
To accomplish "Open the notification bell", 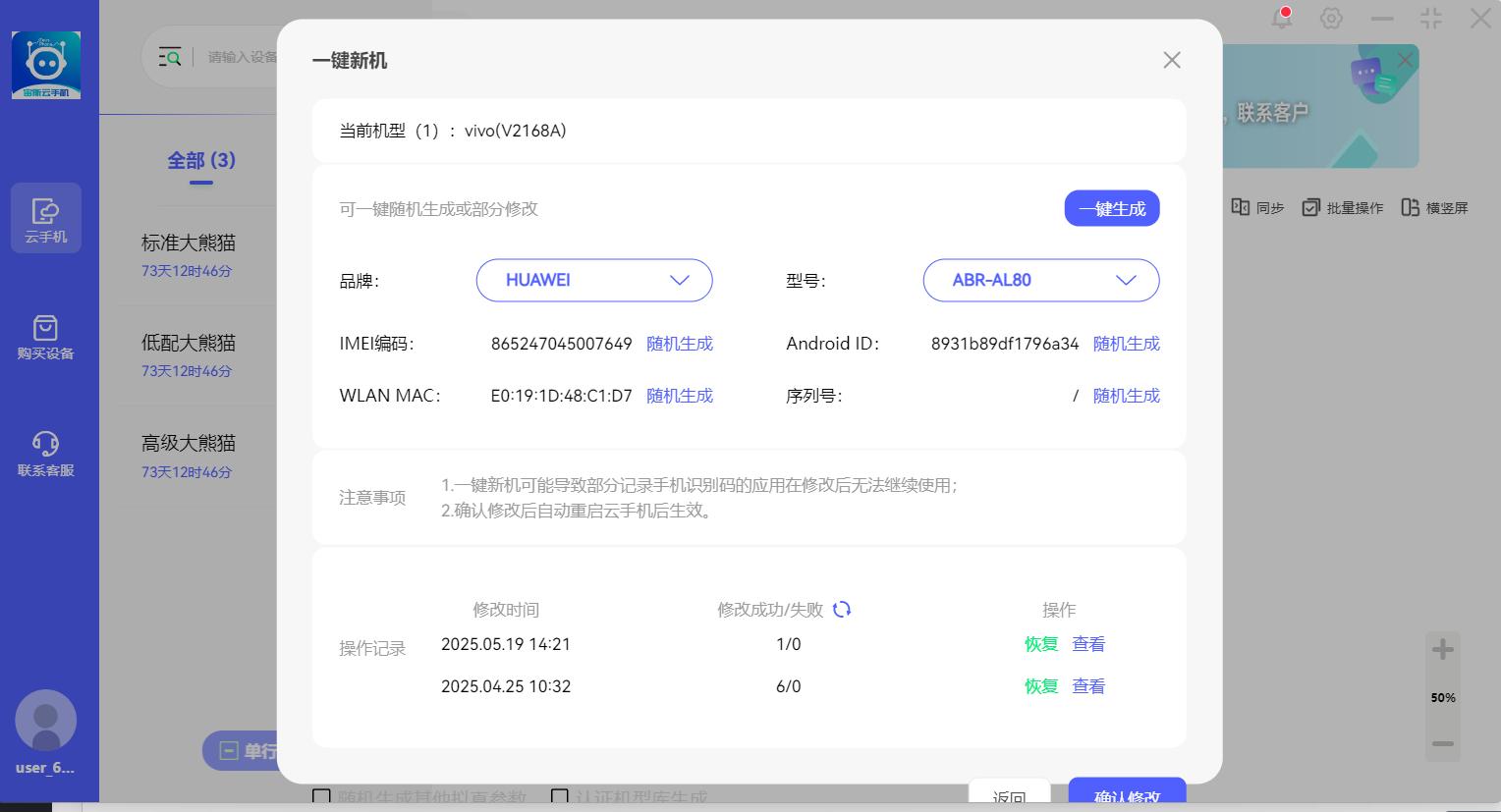I will click(x=1281, y=18).
